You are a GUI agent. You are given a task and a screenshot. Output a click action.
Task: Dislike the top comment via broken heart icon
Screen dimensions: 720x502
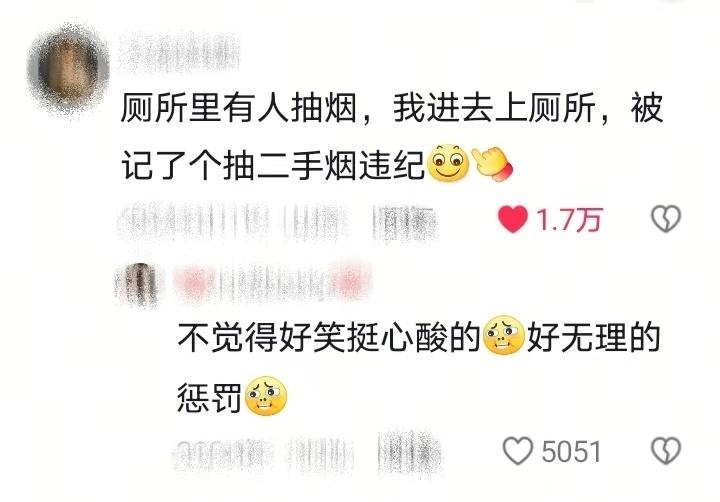click(666, 219)
